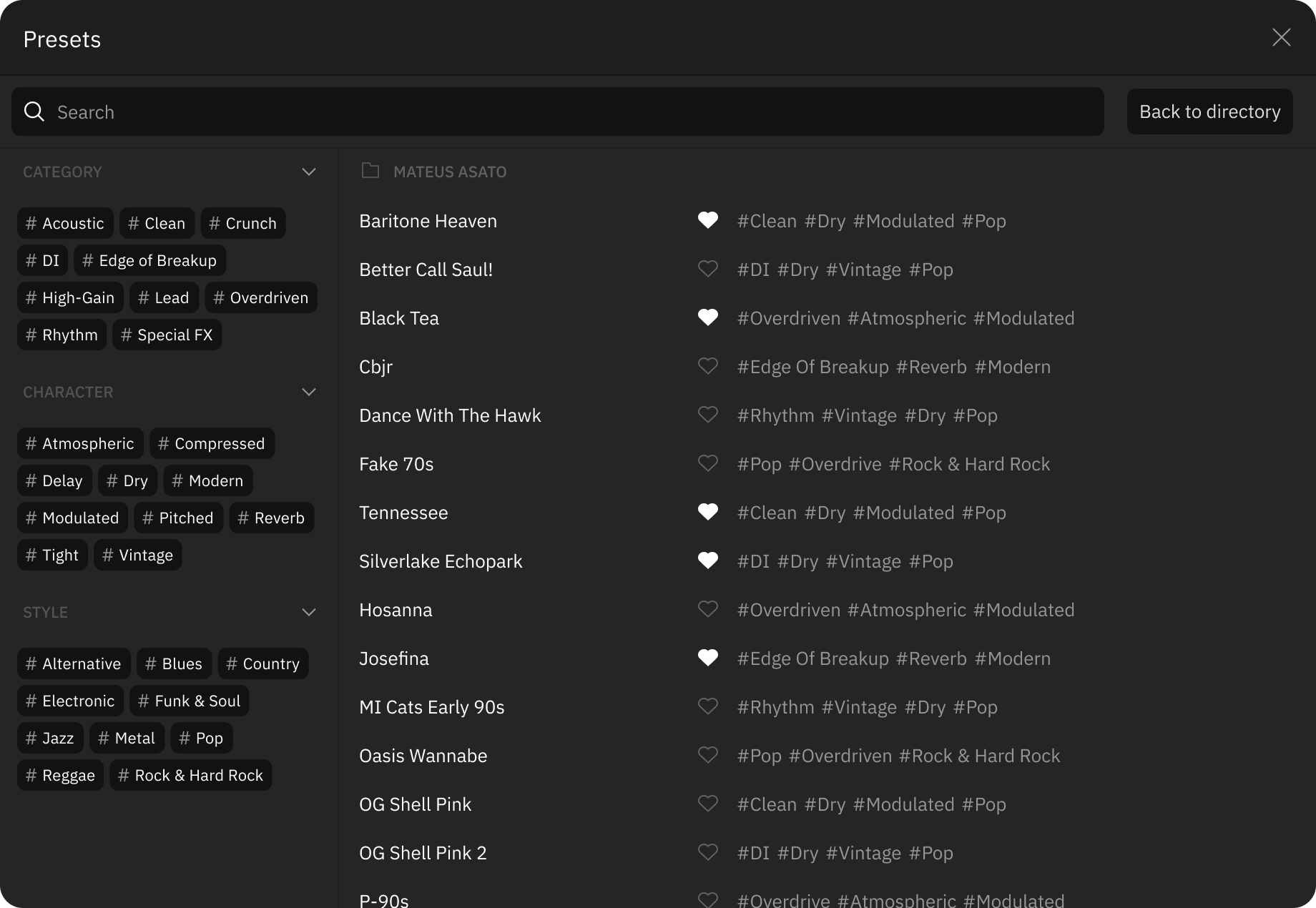1316x908 pixels.
Task: Close the Presets dialog
Action: click(x=1281, y=38)
